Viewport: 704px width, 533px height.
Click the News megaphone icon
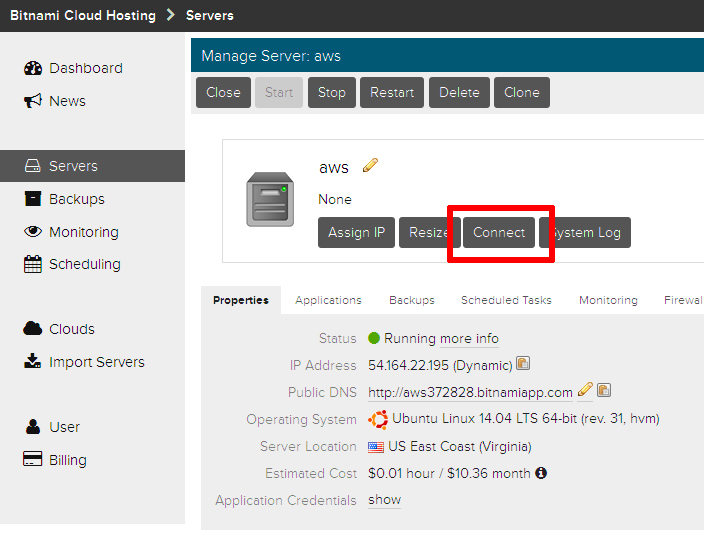pyautogui.click(x=33, y=101)
